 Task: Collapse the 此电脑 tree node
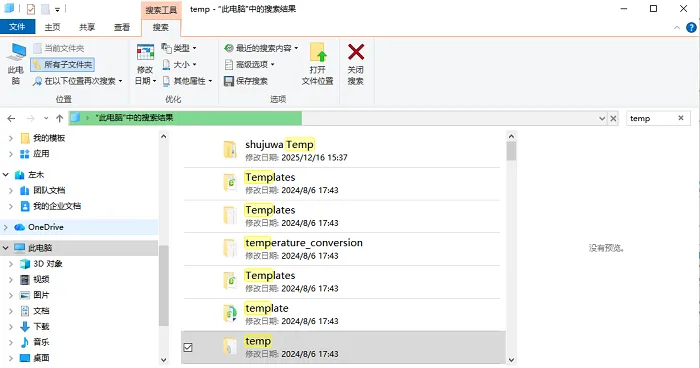(x=6, y=248)
